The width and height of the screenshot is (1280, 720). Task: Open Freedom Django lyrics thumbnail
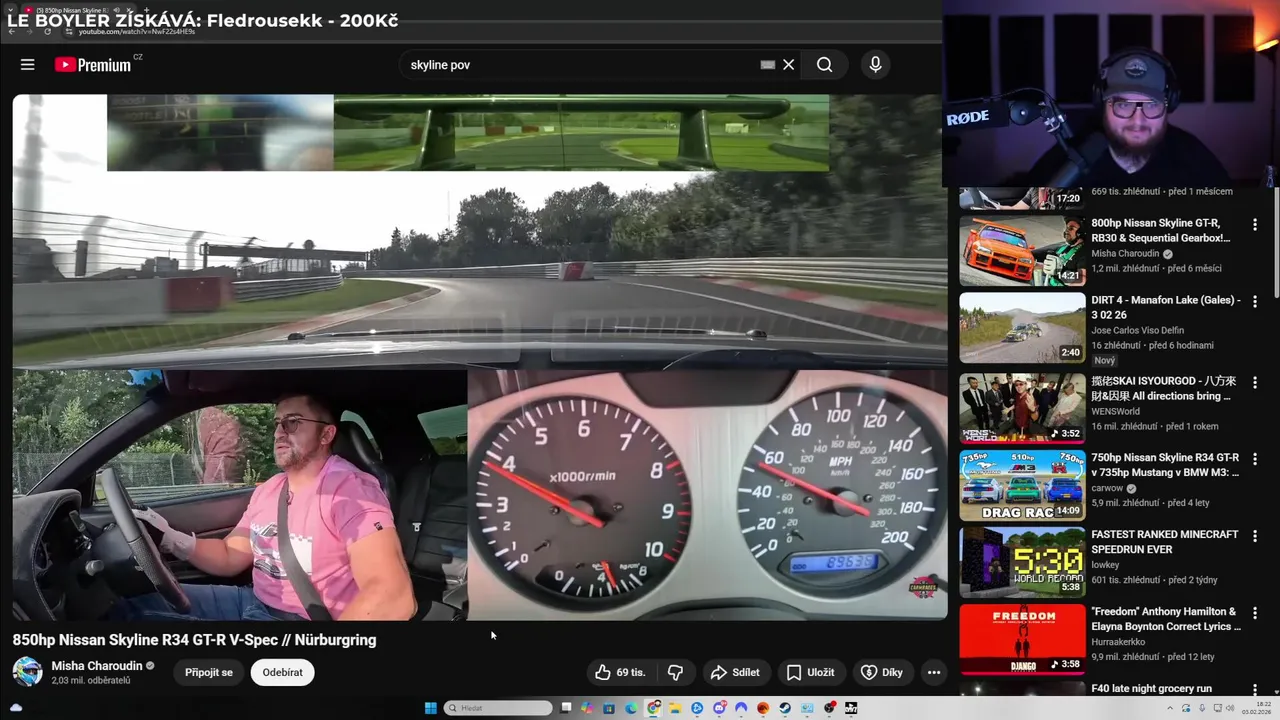pos(1022,639)
